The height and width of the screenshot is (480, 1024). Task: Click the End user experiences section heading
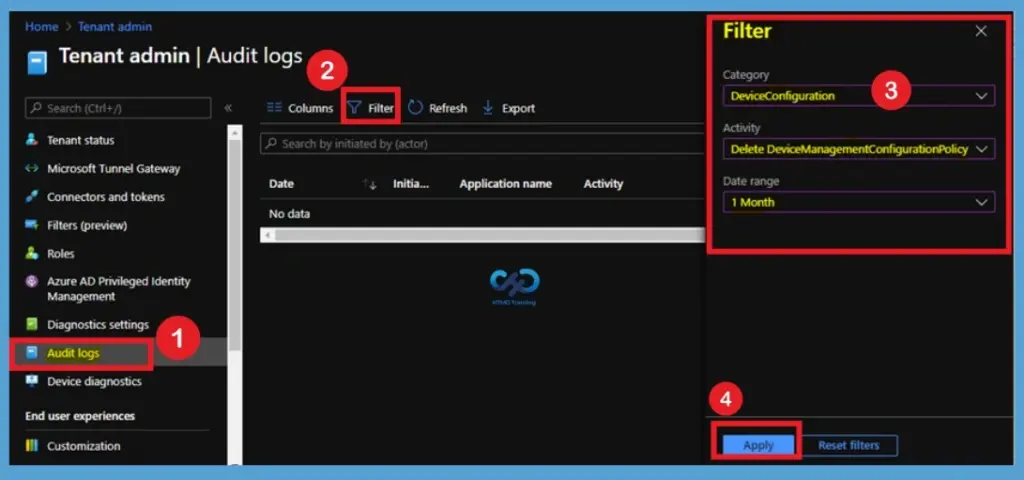point(80,416)
